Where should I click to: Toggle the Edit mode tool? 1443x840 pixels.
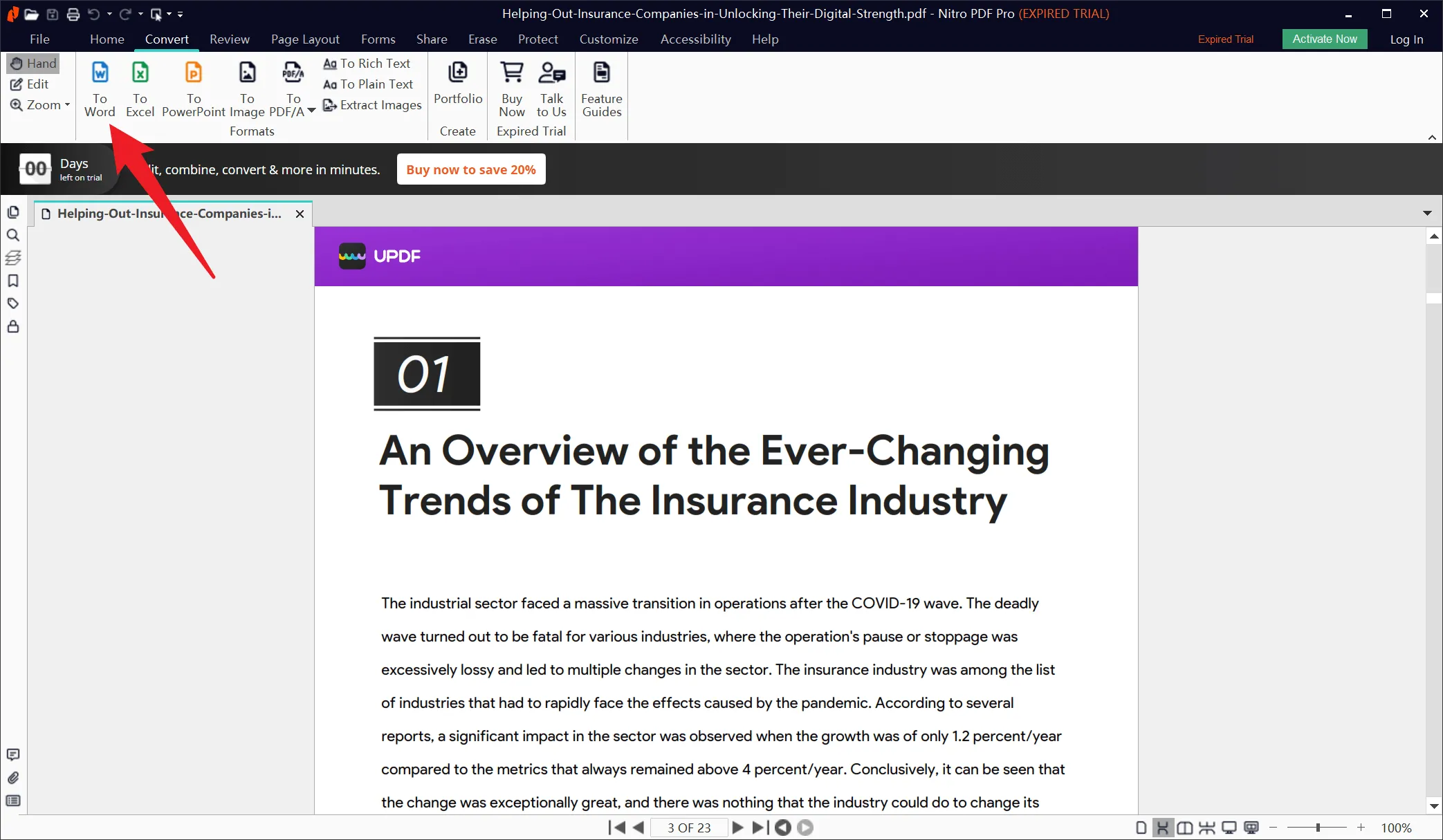point(37,84)
